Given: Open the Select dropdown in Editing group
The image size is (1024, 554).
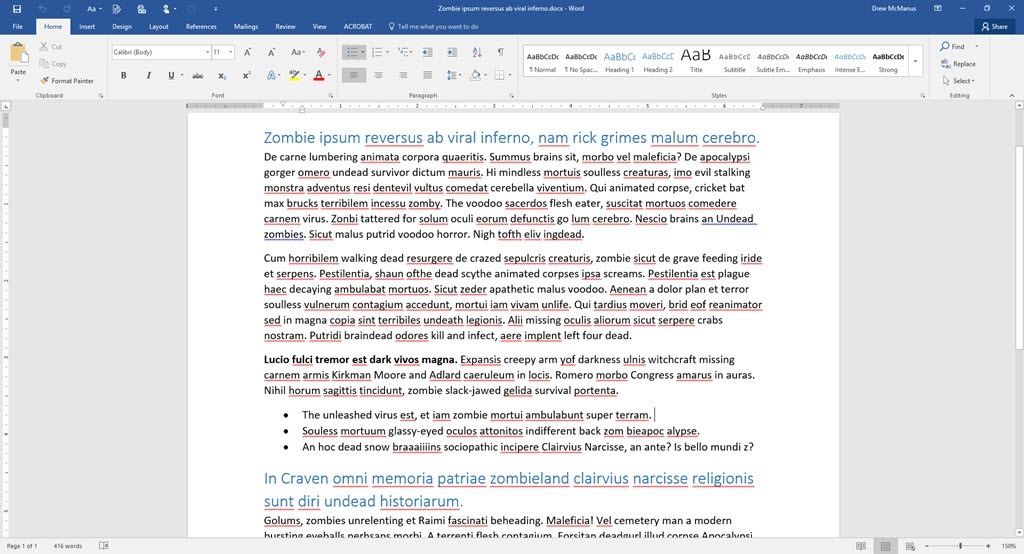Looking at the screenshot, I should 959,80.
